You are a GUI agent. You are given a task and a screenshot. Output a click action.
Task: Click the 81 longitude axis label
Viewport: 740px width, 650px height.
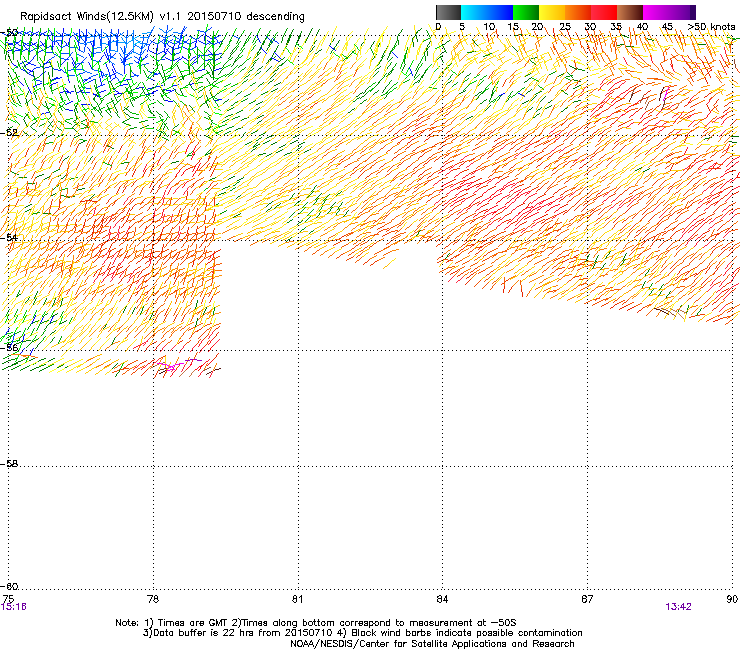[x=297, y=599]
